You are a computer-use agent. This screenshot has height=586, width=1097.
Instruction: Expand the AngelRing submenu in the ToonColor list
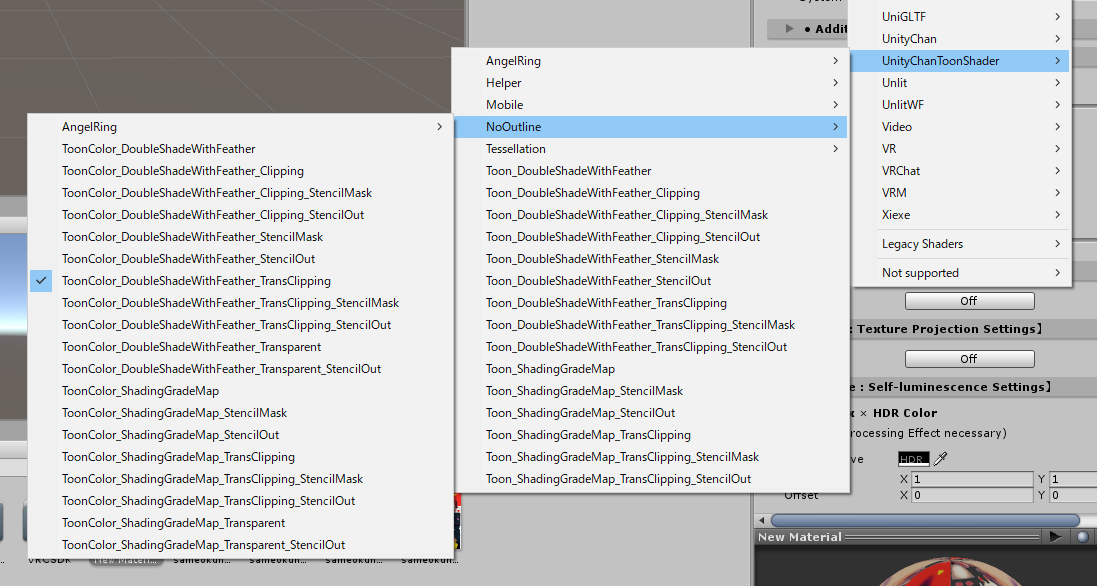pyautogui.click(x=241, y=127)
